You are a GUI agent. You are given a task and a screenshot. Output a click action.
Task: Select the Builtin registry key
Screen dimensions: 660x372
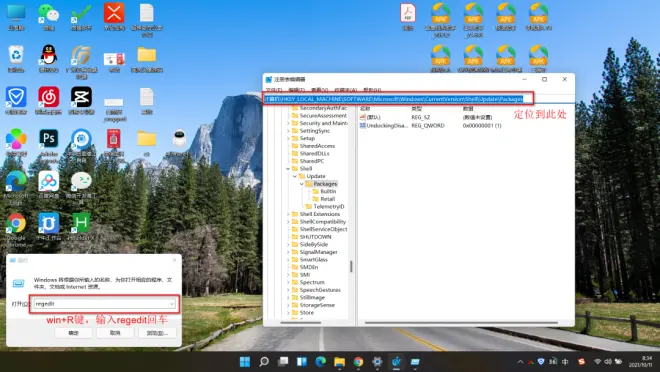(328, 191)
